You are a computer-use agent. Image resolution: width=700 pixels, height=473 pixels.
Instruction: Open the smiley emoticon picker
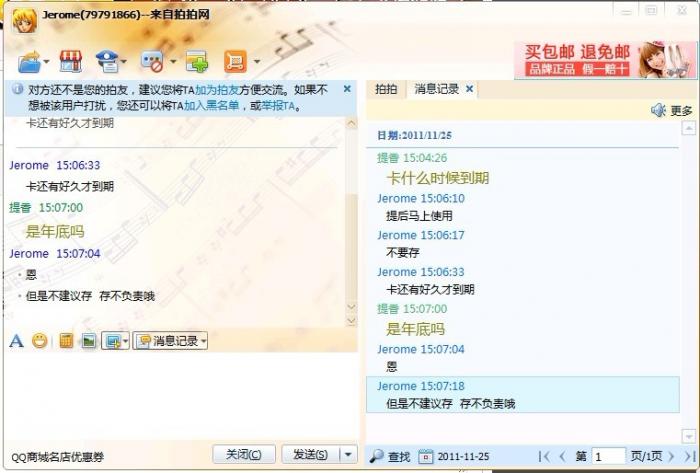tap(40, 341)
